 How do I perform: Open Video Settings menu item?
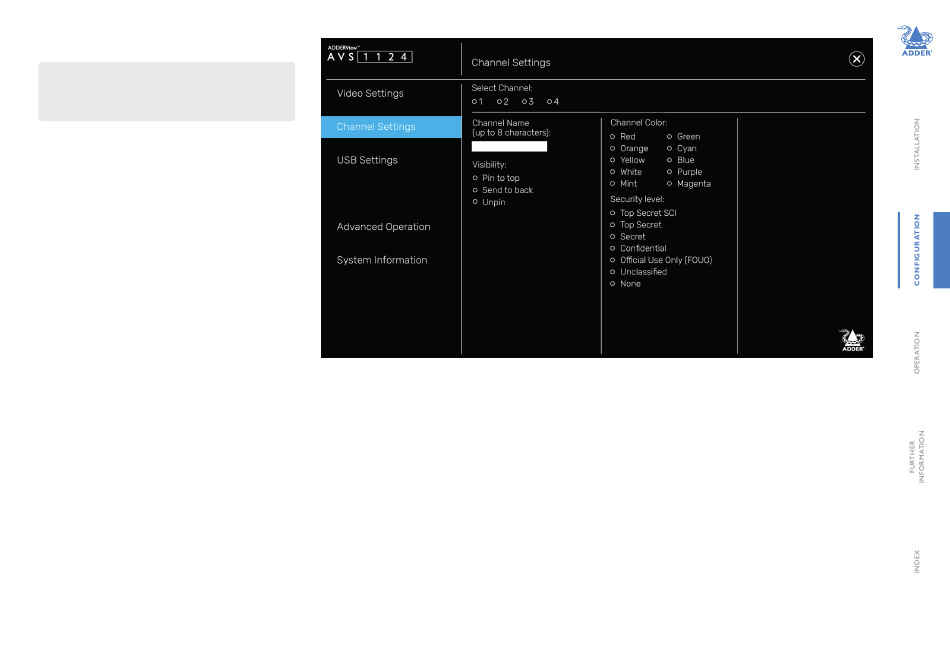(370, 93)
